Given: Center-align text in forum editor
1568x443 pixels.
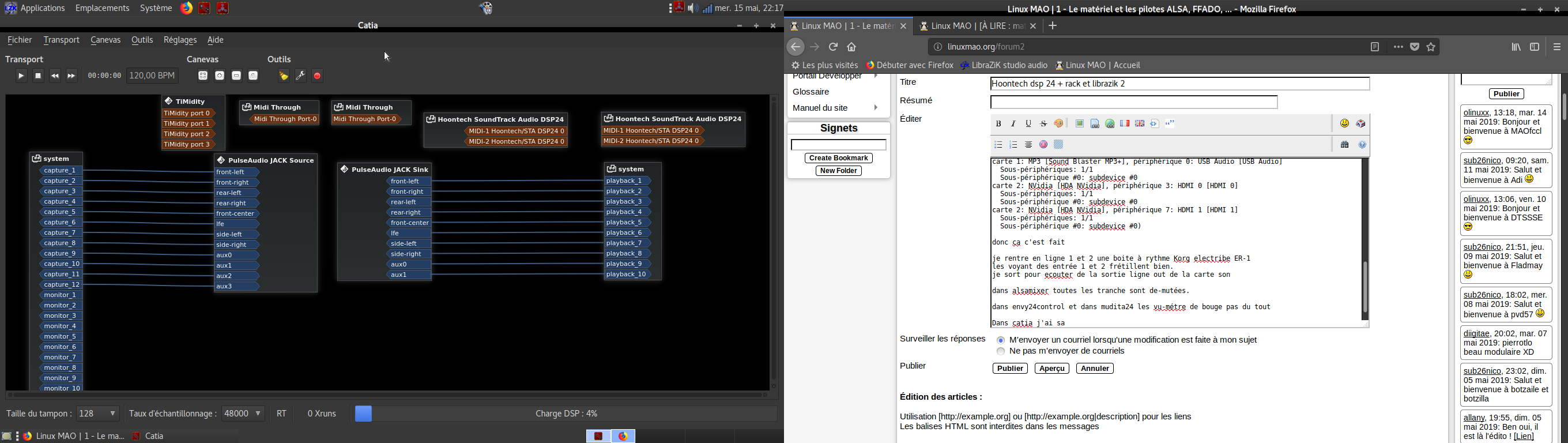Looking at the screenshot, I should coord(1028,145).
